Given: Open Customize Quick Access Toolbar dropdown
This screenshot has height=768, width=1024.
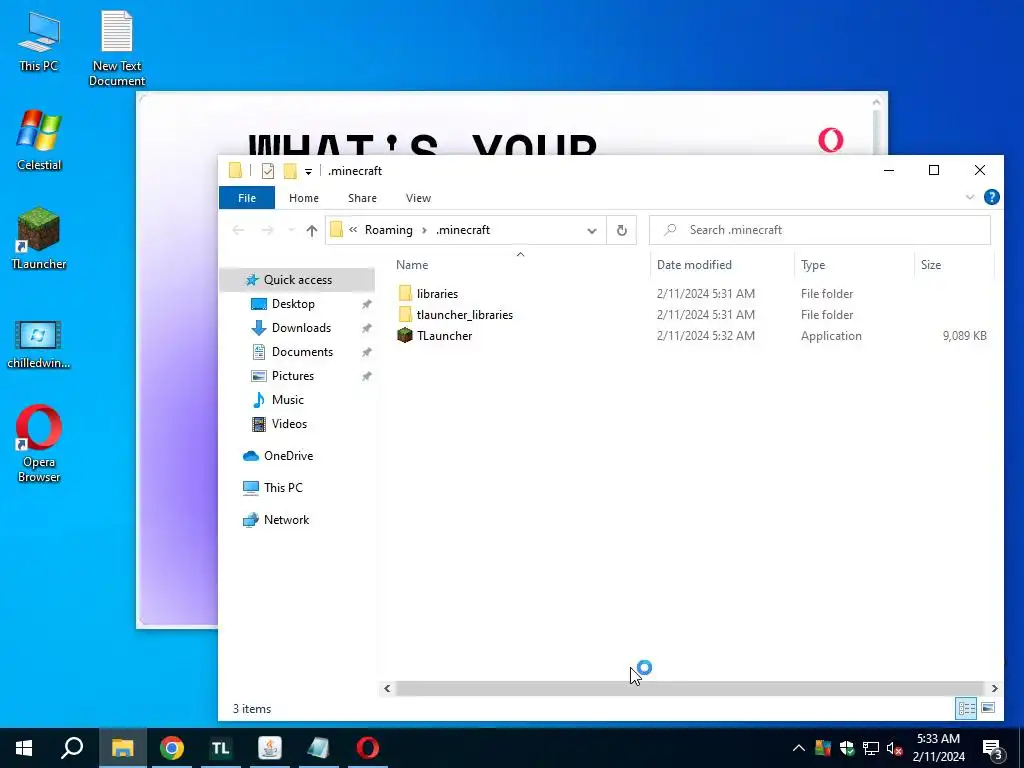Looking at the screenshot, I should (x=308, y=172).
